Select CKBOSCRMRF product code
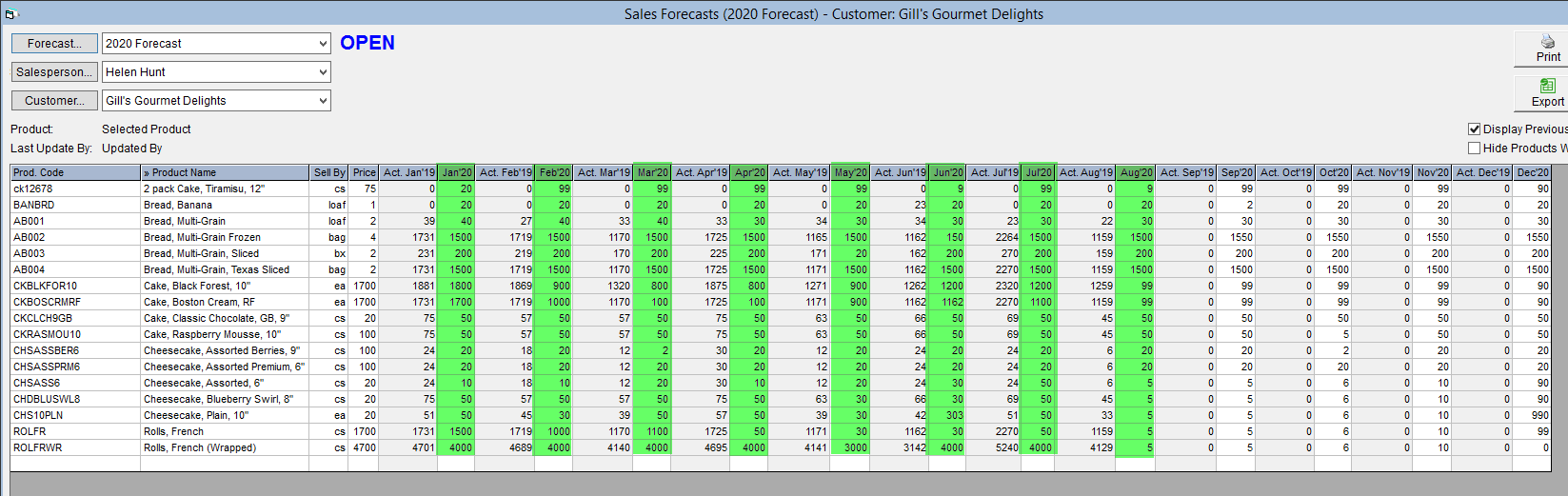This screenshot has height=496, width=1568. 75,302
